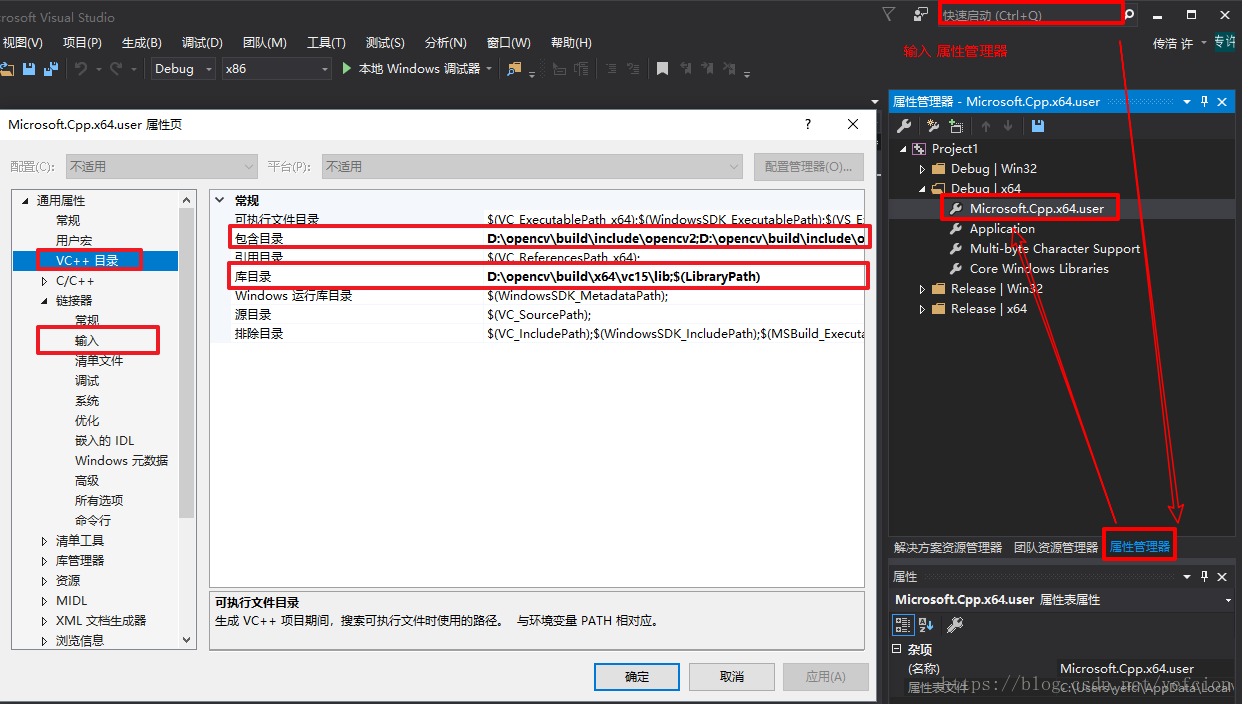Click the feedback person icon in title bar

(921, 14)
